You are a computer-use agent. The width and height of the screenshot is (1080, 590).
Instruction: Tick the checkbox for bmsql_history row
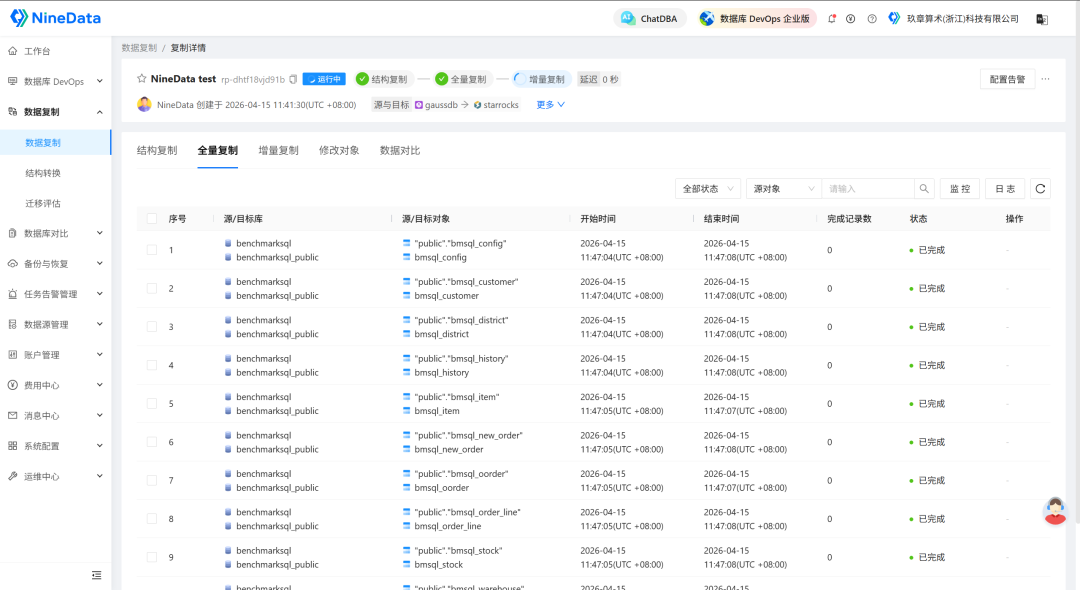(152, 365)
